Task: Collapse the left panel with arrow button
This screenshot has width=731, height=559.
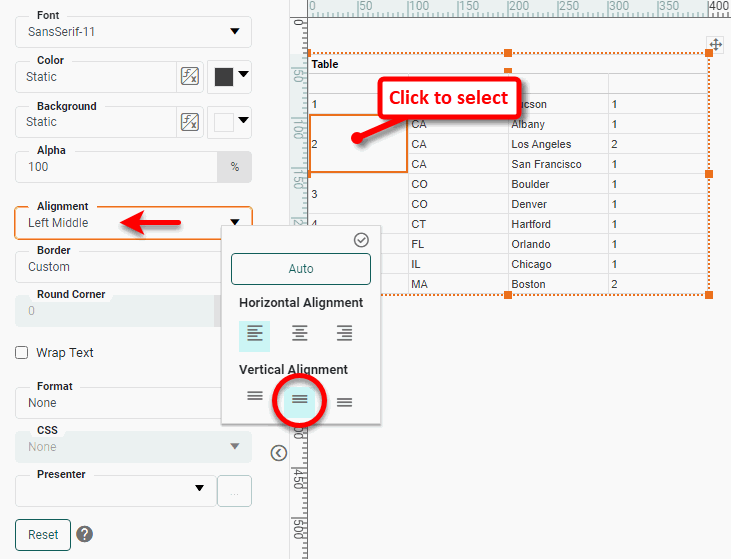Action: [279, 453]
